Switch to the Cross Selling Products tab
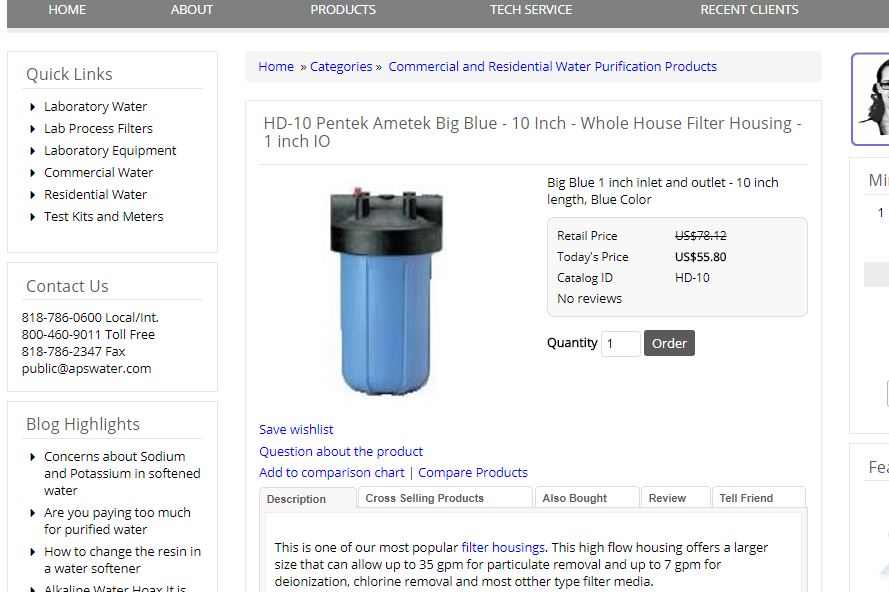The height and width of the screenshot is (592, 889). coord(446,498)
